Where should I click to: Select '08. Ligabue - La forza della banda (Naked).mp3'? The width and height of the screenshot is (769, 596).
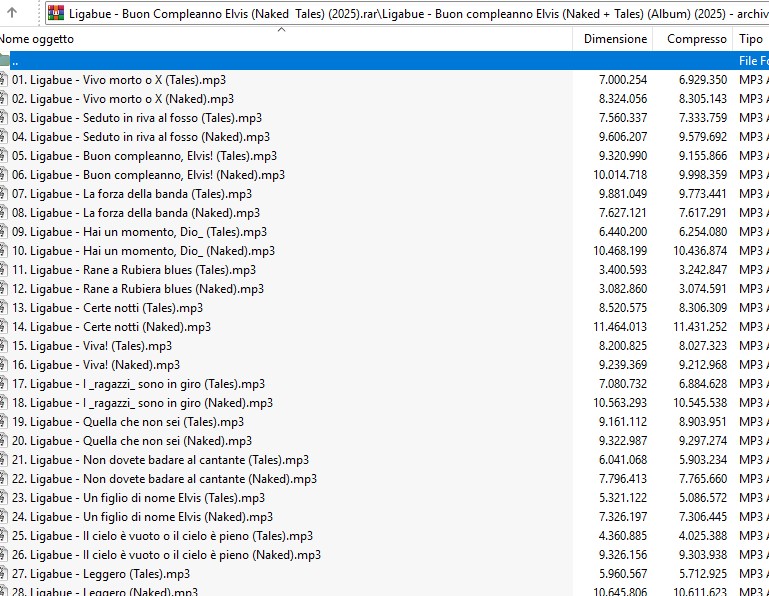tap(136, 213)
